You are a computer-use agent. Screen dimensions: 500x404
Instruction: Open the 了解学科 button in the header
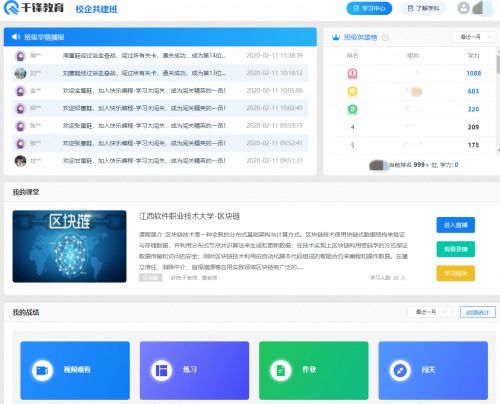point(423,8)
